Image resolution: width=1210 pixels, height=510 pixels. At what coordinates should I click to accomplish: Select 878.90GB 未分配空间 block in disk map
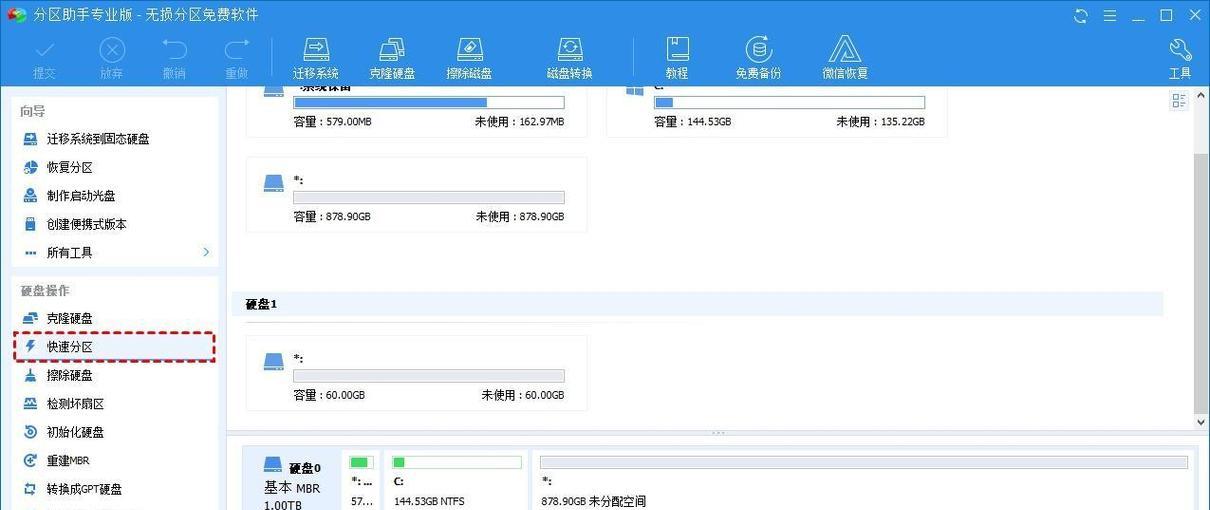pyautogui.click(x=863, y=482)
